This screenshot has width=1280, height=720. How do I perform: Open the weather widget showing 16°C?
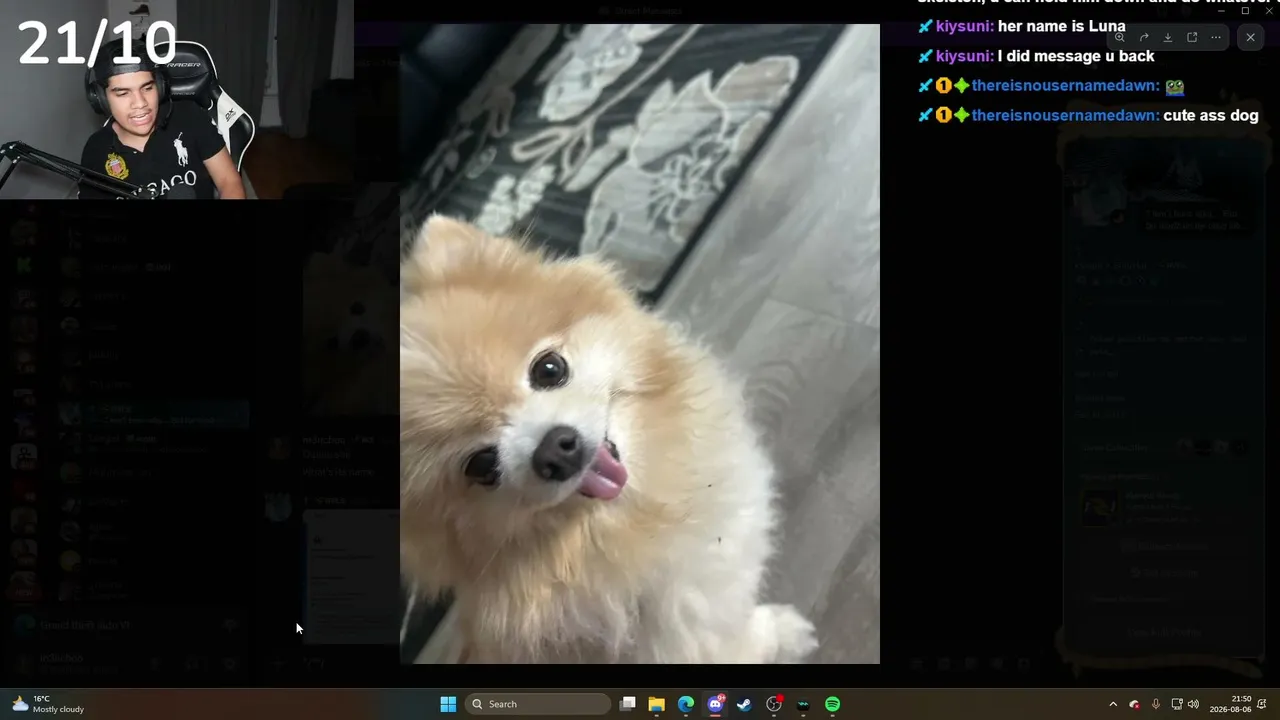(48, 704)
